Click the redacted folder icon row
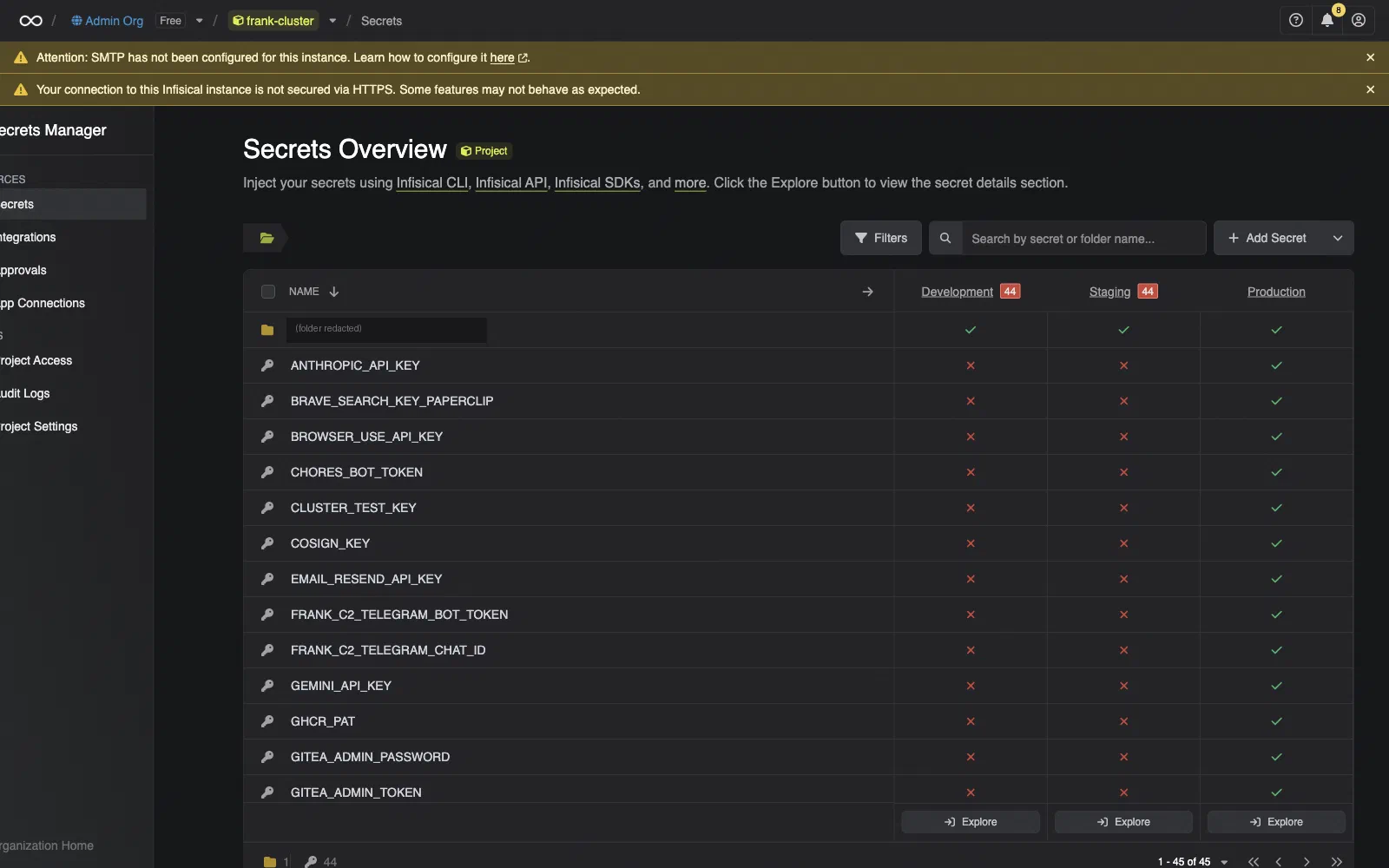The height and width of the screenshot is (868, 1389). (267, 330)
